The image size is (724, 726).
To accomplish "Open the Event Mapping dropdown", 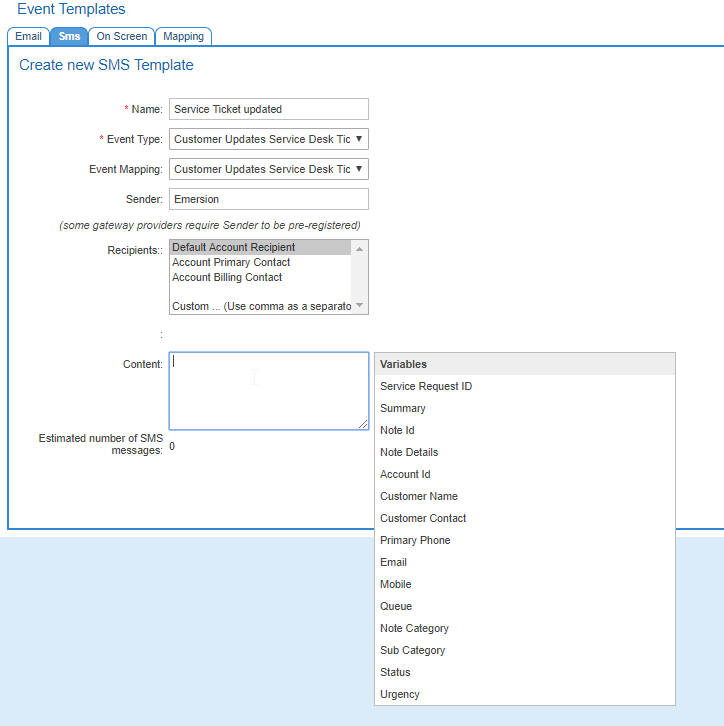I will 268,169.
